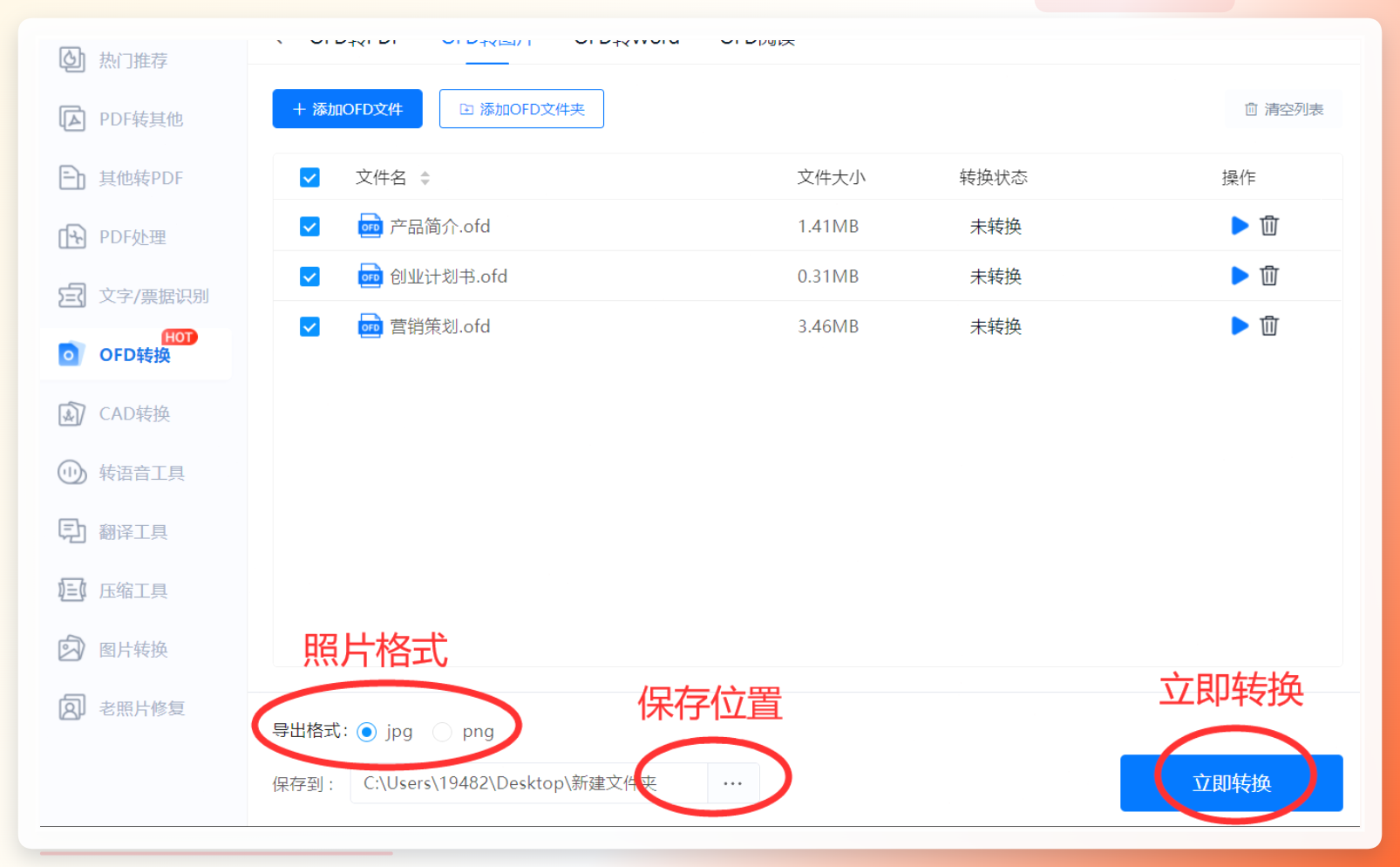Screen dimensions: 1400x867
Task: Open CAD转换 in the sidebar
Action: 135,413
